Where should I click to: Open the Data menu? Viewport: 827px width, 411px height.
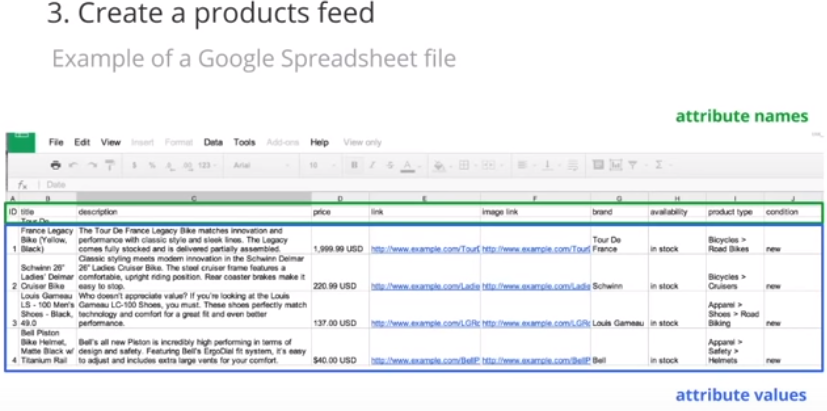pos(213,143)
